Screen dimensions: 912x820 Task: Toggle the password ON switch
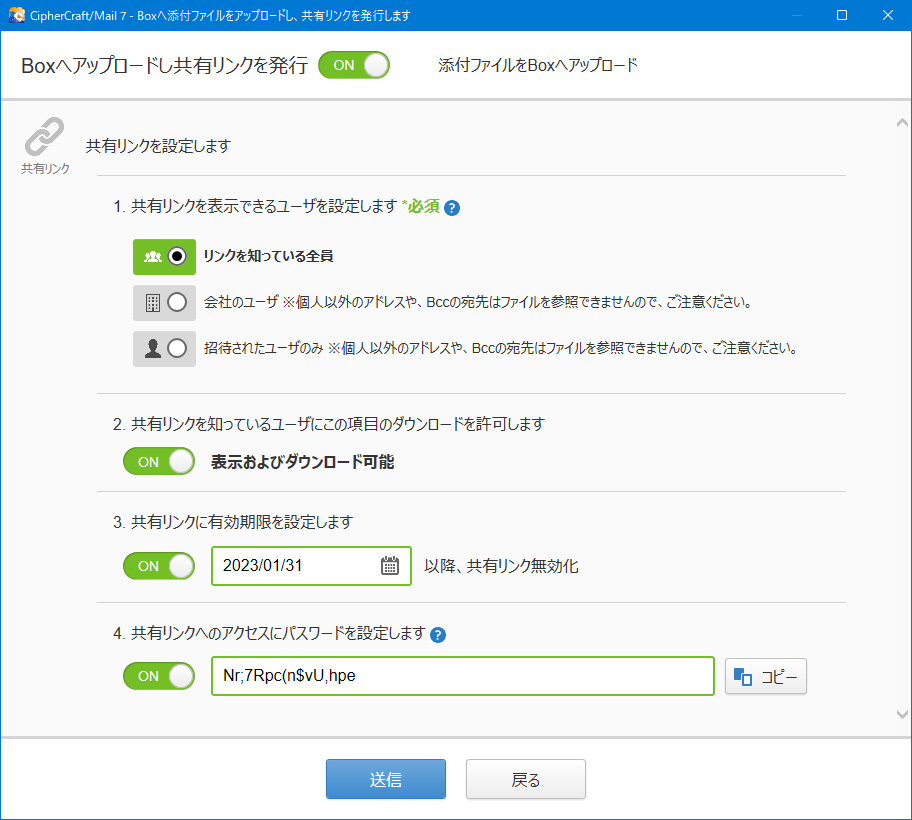pyautogui.click(x=159, y=676)
